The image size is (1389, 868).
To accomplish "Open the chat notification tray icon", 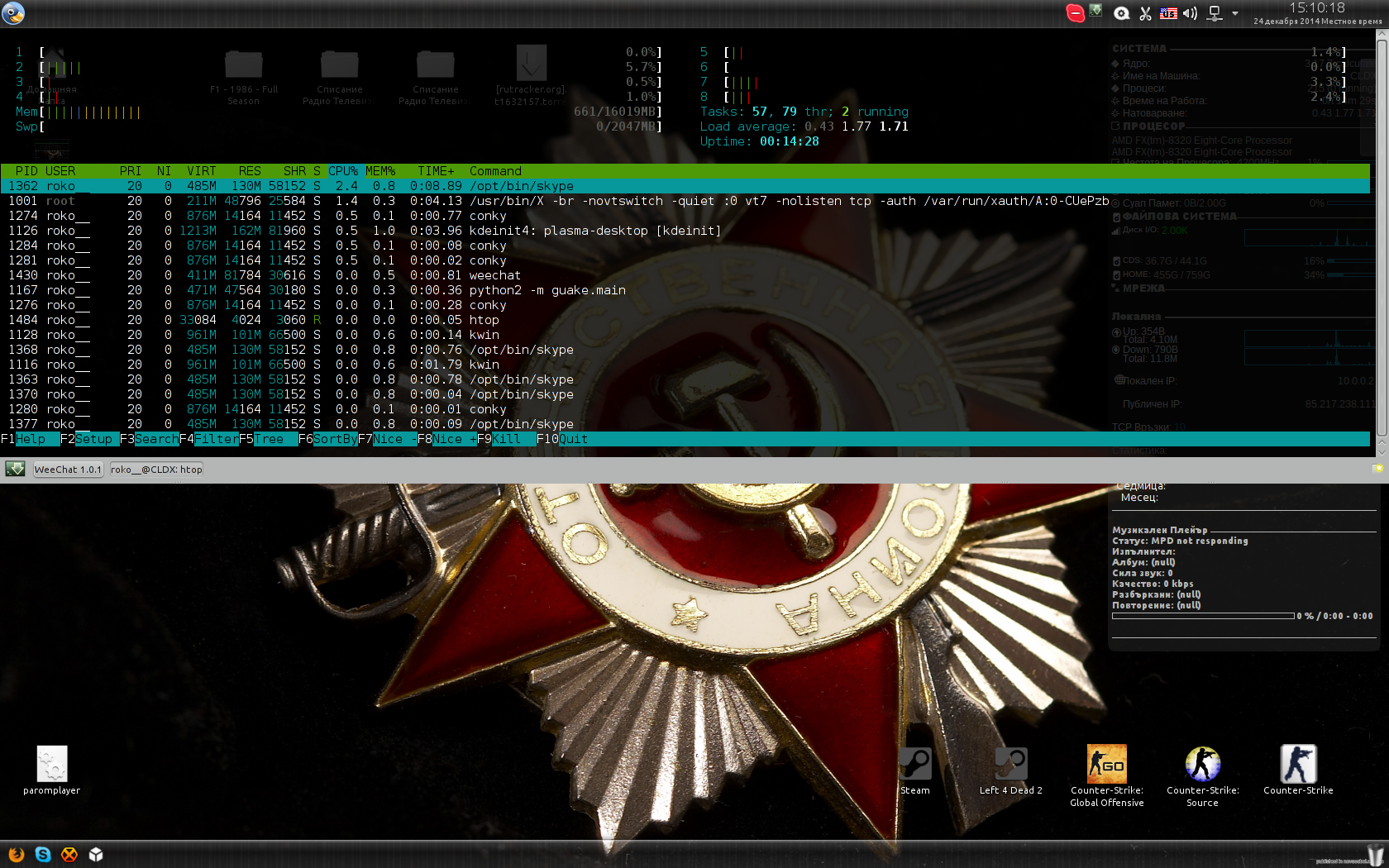I will [x=1121, y=13].
